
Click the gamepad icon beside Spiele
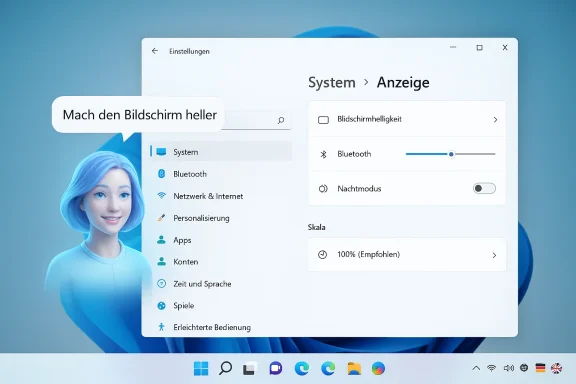click(x=161, y=305)
